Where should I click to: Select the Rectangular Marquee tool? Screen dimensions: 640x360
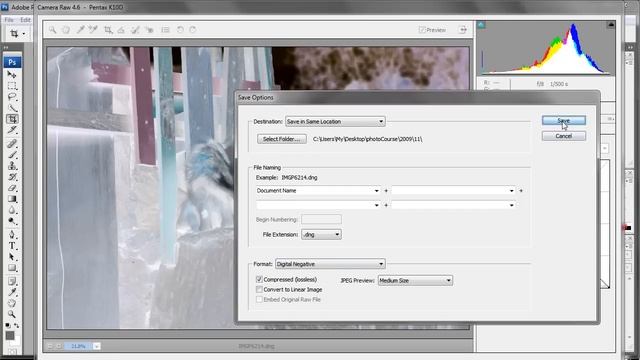(x=12, y=86)
